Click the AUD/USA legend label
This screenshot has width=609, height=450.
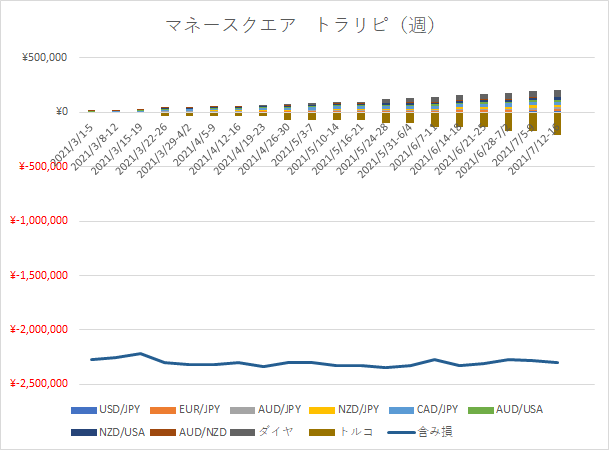point(519,410)
